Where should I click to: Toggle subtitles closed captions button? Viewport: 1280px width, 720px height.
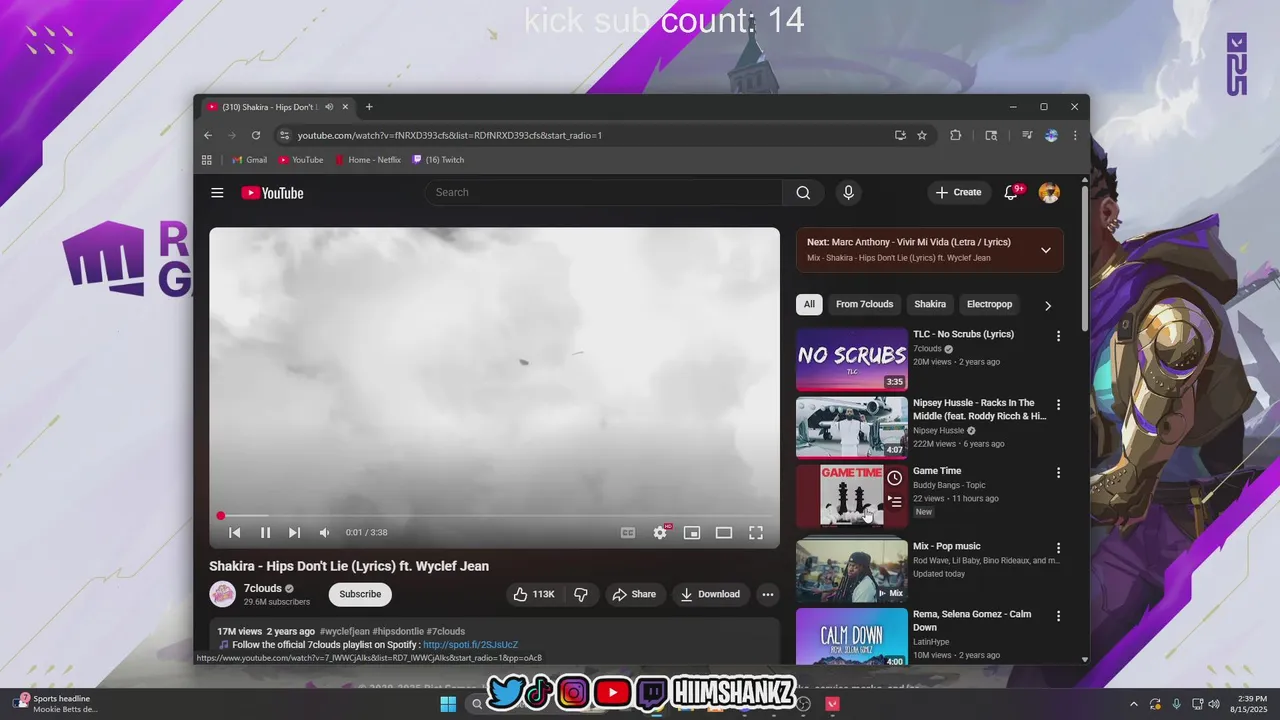(x=628, y=533)
